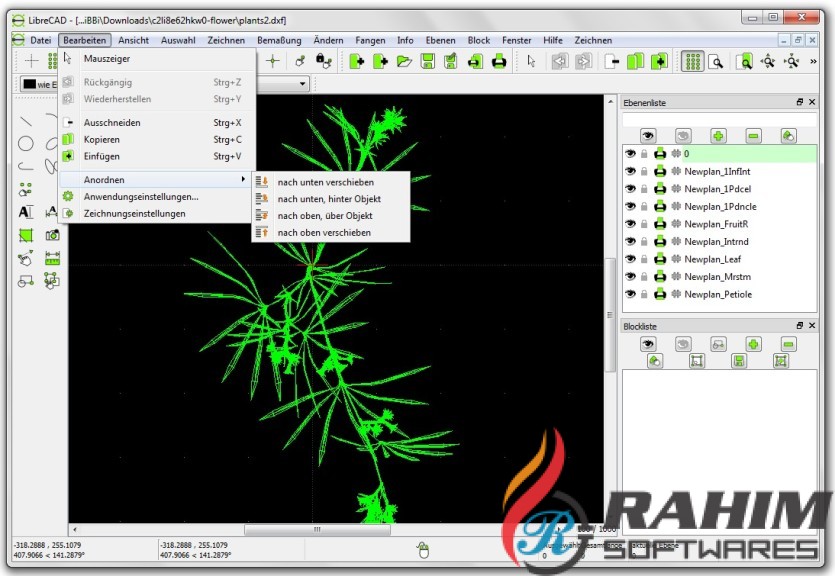Viewport: 835px width, 576px height.
Task: Open Anwendungseinstellungen... entry
Action: pos(141,197)
